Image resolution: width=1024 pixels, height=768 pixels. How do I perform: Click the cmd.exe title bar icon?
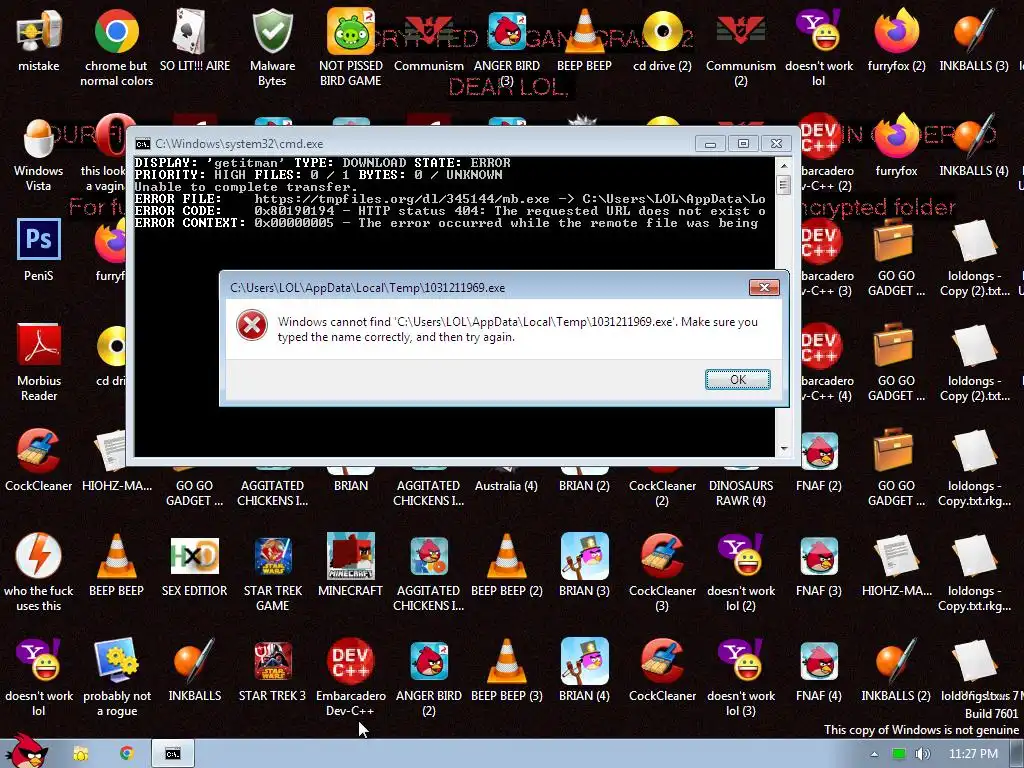(142, 144)
